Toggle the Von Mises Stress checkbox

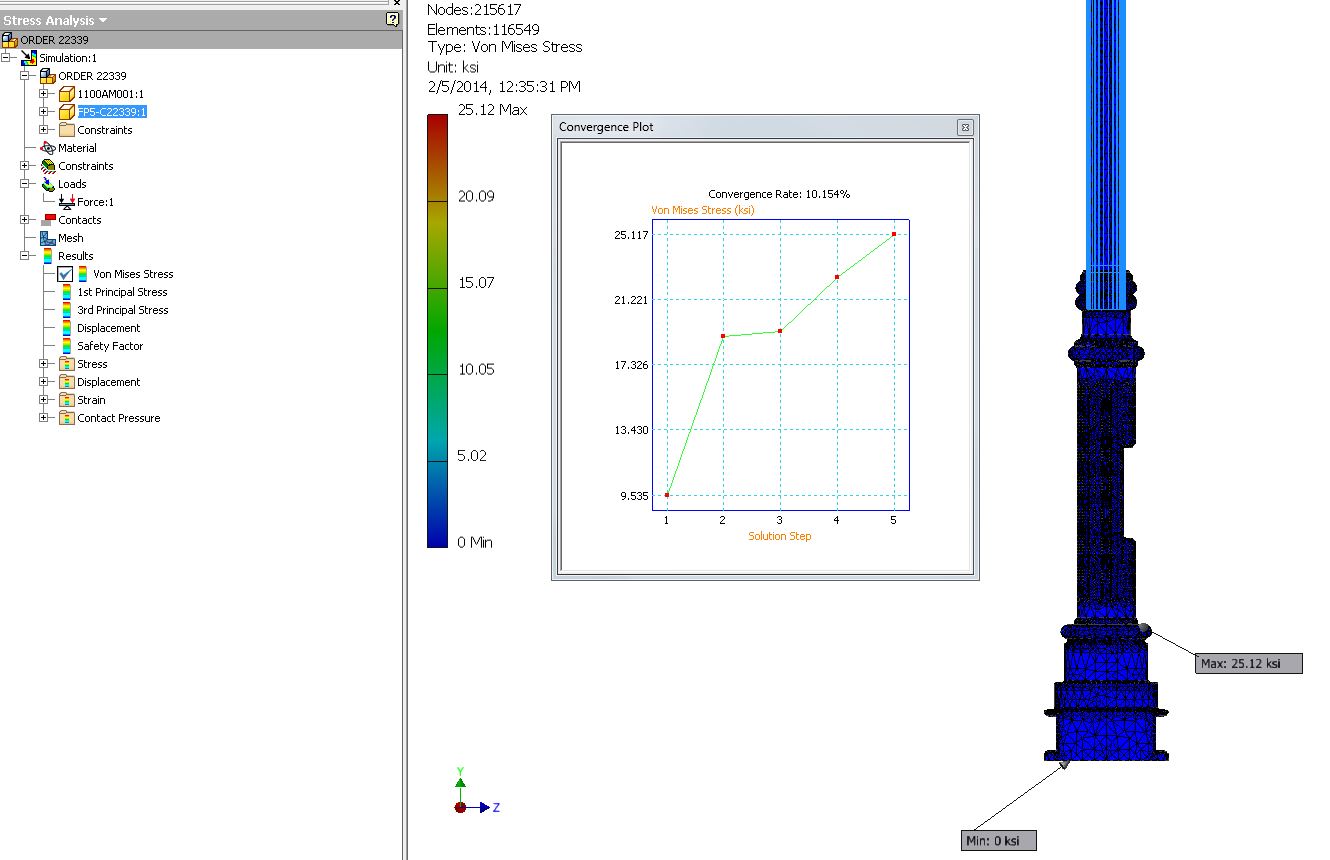[x=65, y=274]
